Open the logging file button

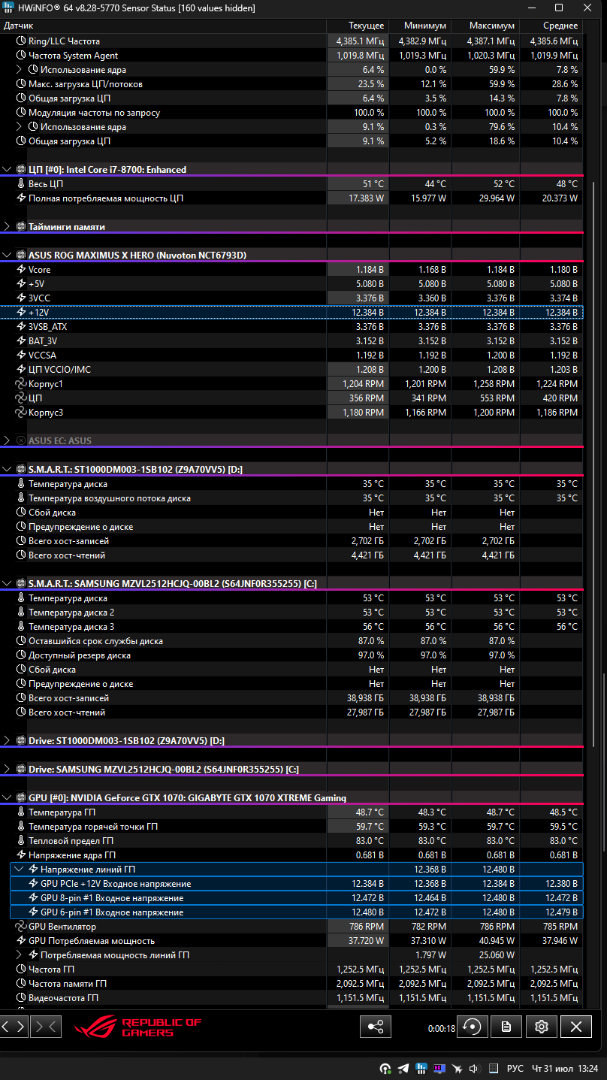point(506,1027)
